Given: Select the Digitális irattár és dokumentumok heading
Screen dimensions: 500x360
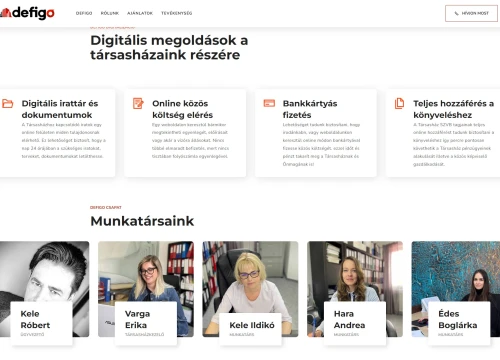Looking at the screenshot, I should [60, 109].
